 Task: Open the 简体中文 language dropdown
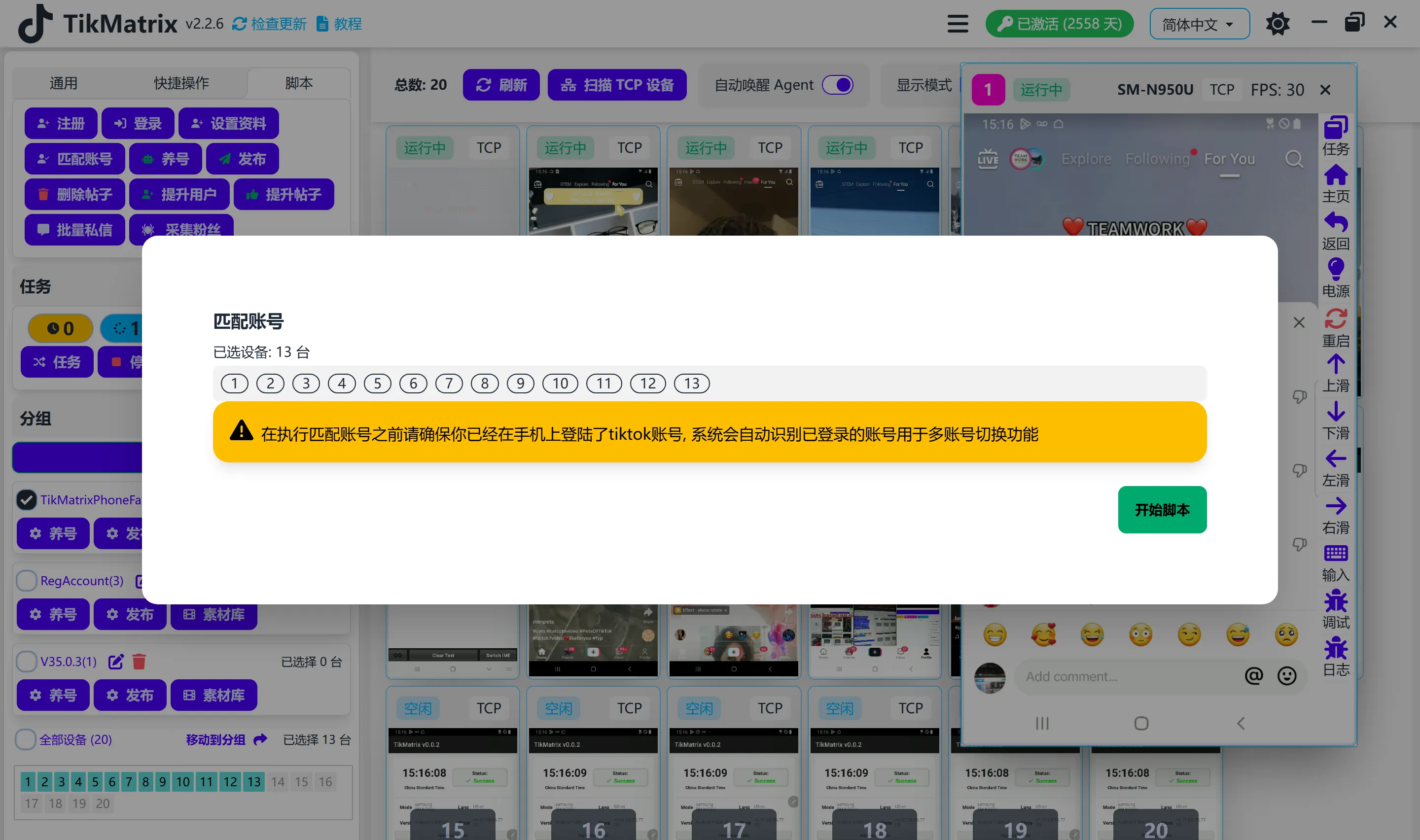pos(1198,23)
